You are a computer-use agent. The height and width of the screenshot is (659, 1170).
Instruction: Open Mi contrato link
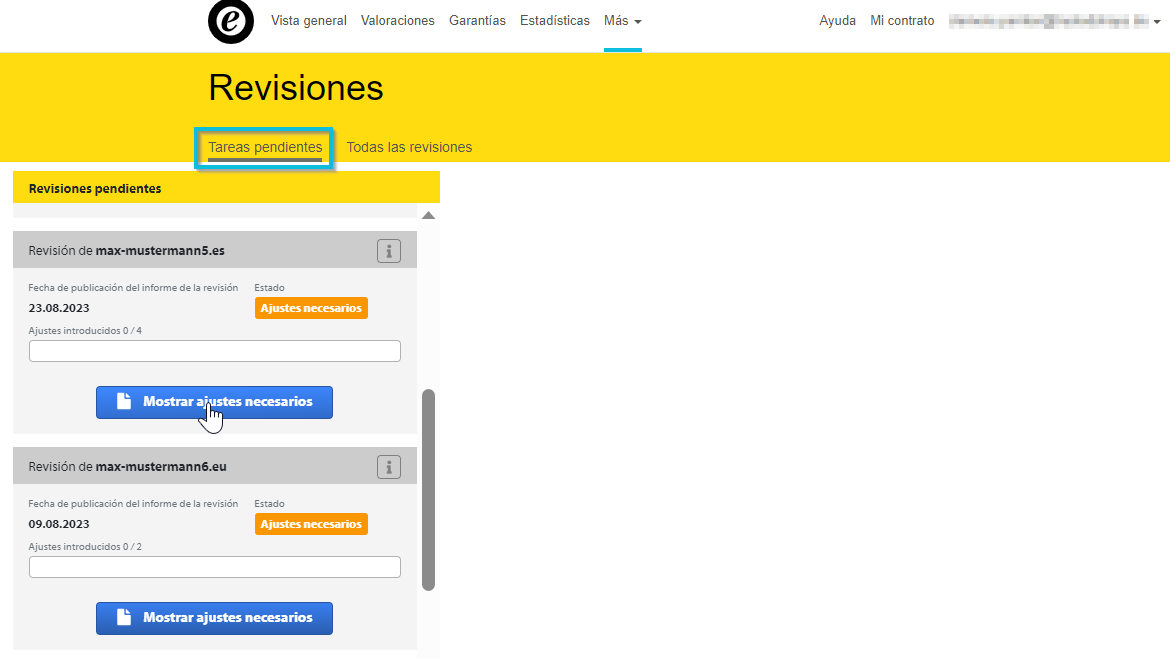[902, 21]
